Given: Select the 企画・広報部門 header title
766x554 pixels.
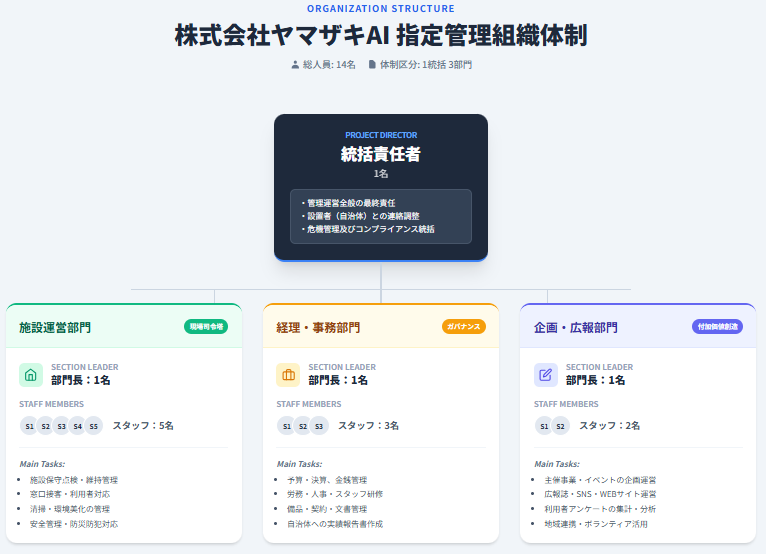Looking at the screenshot, I should [x=576, y=328].
